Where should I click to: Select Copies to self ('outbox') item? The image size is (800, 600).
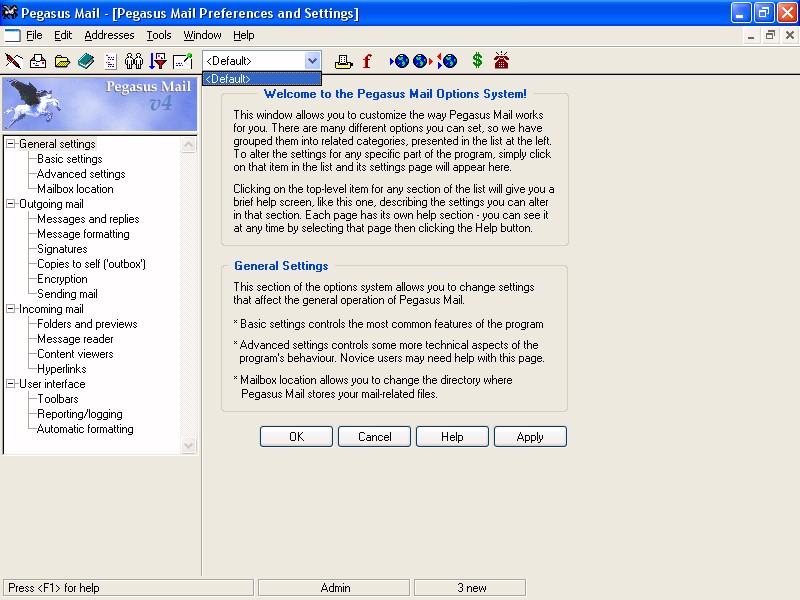point(91,264)
